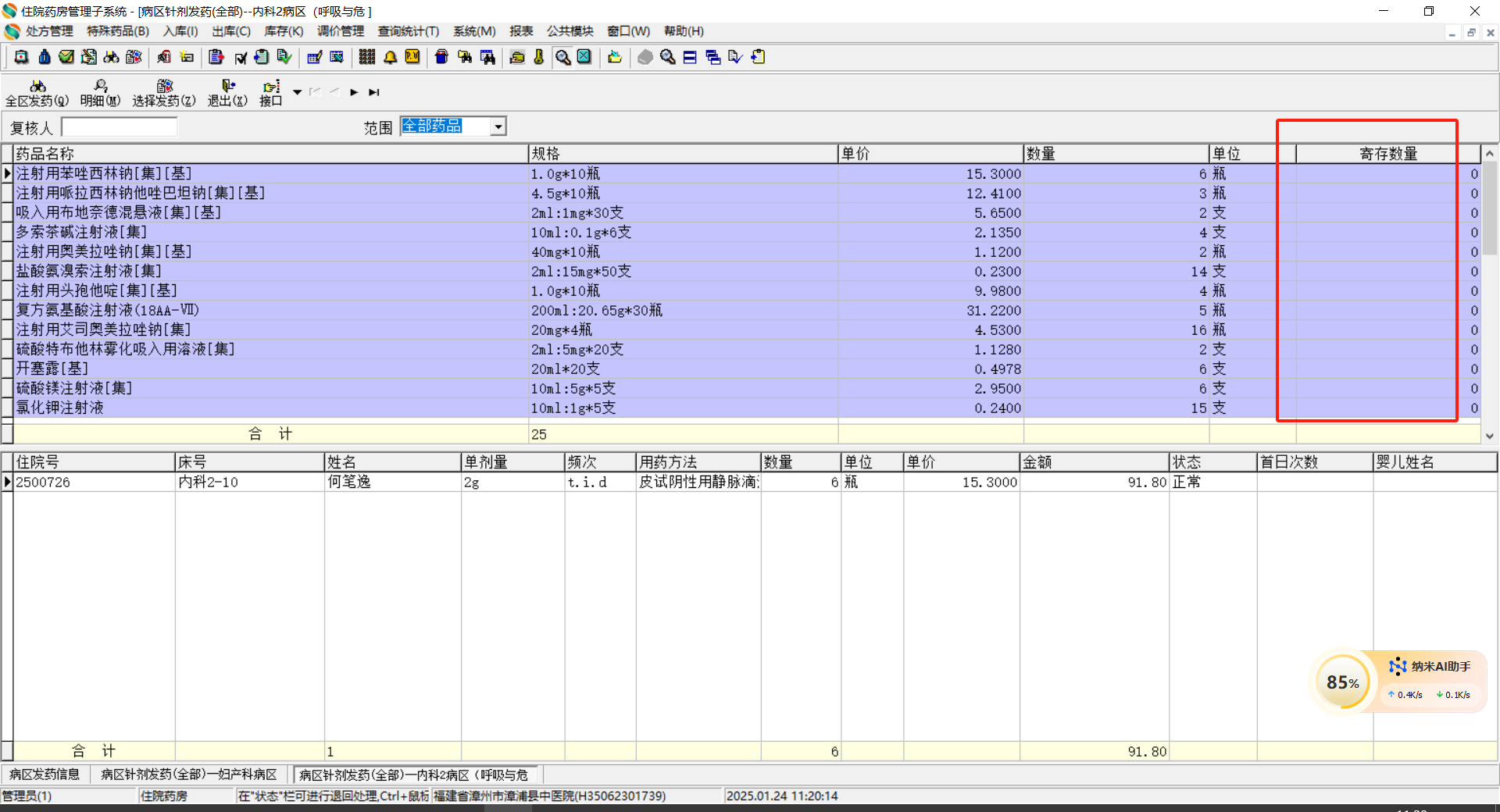
Task: Click the drug list scrollbar down arrow
Action: click(x=1489, y=436)
